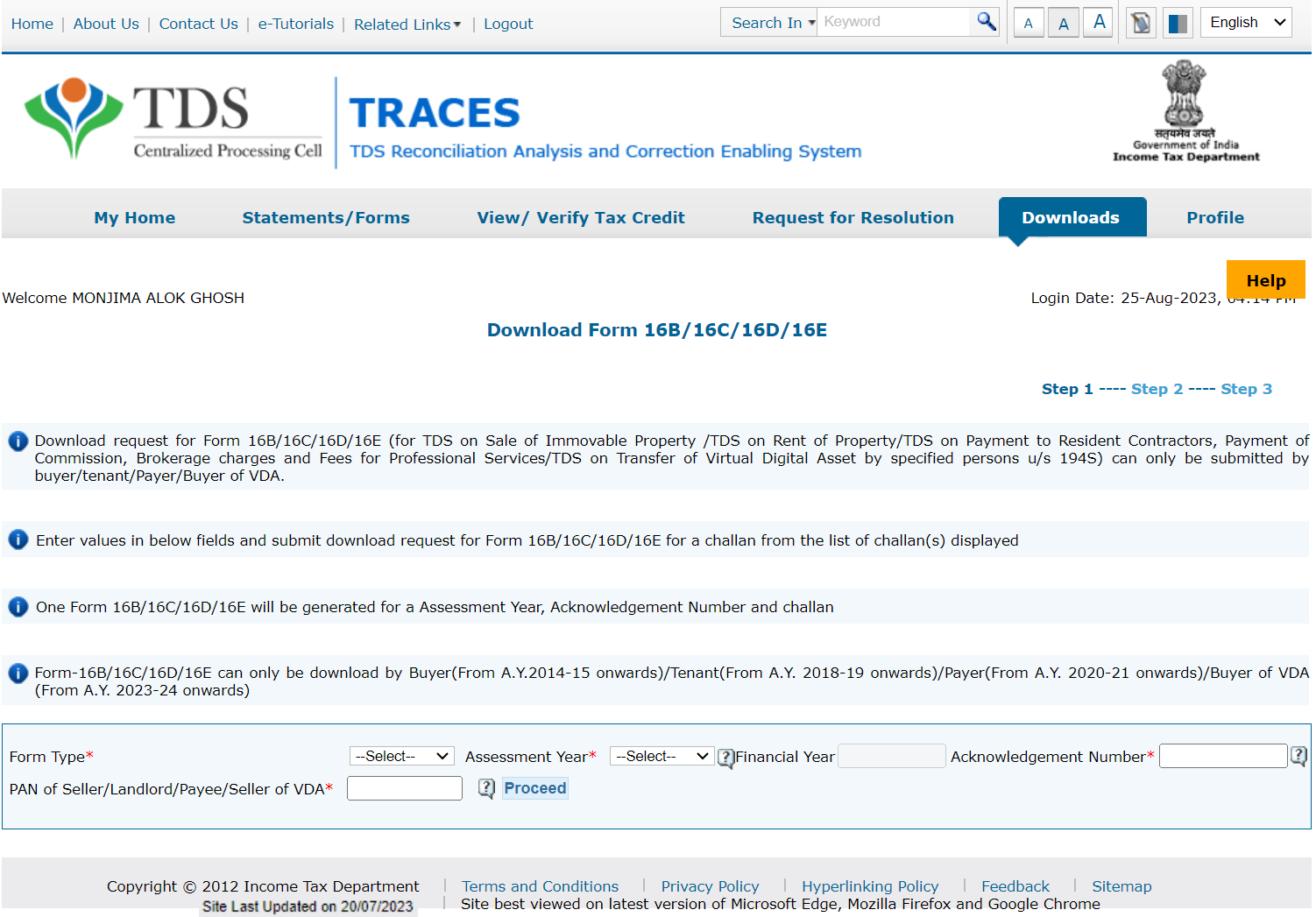The height and width of the screenshot is (917, 1316).
Task: Switch to the Statements/Forms tab
Action: pos(326,216)
